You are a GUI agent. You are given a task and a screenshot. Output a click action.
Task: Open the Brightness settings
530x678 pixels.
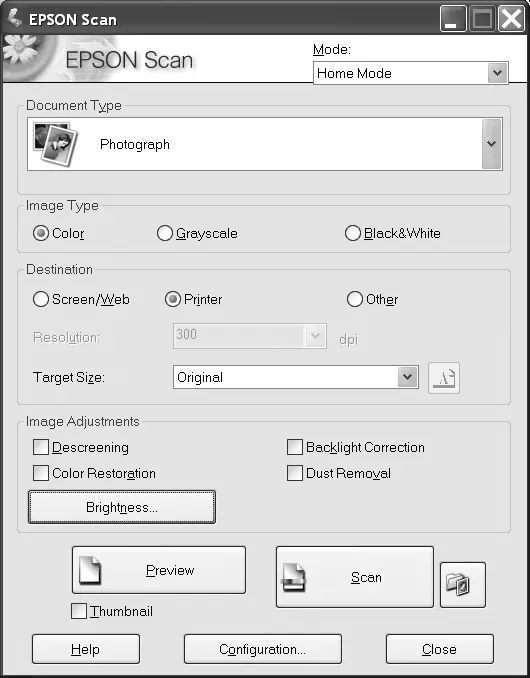coord(122,507)
